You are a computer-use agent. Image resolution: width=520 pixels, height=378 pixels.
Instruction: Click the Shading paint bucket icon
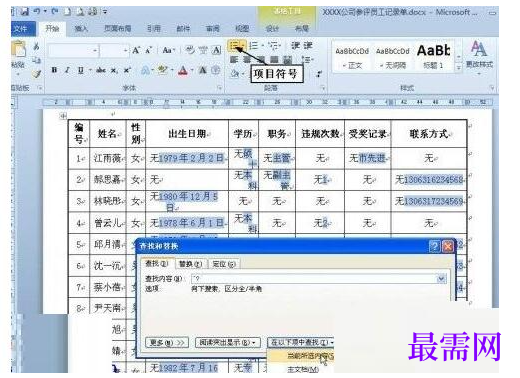(x=235, y=73)
